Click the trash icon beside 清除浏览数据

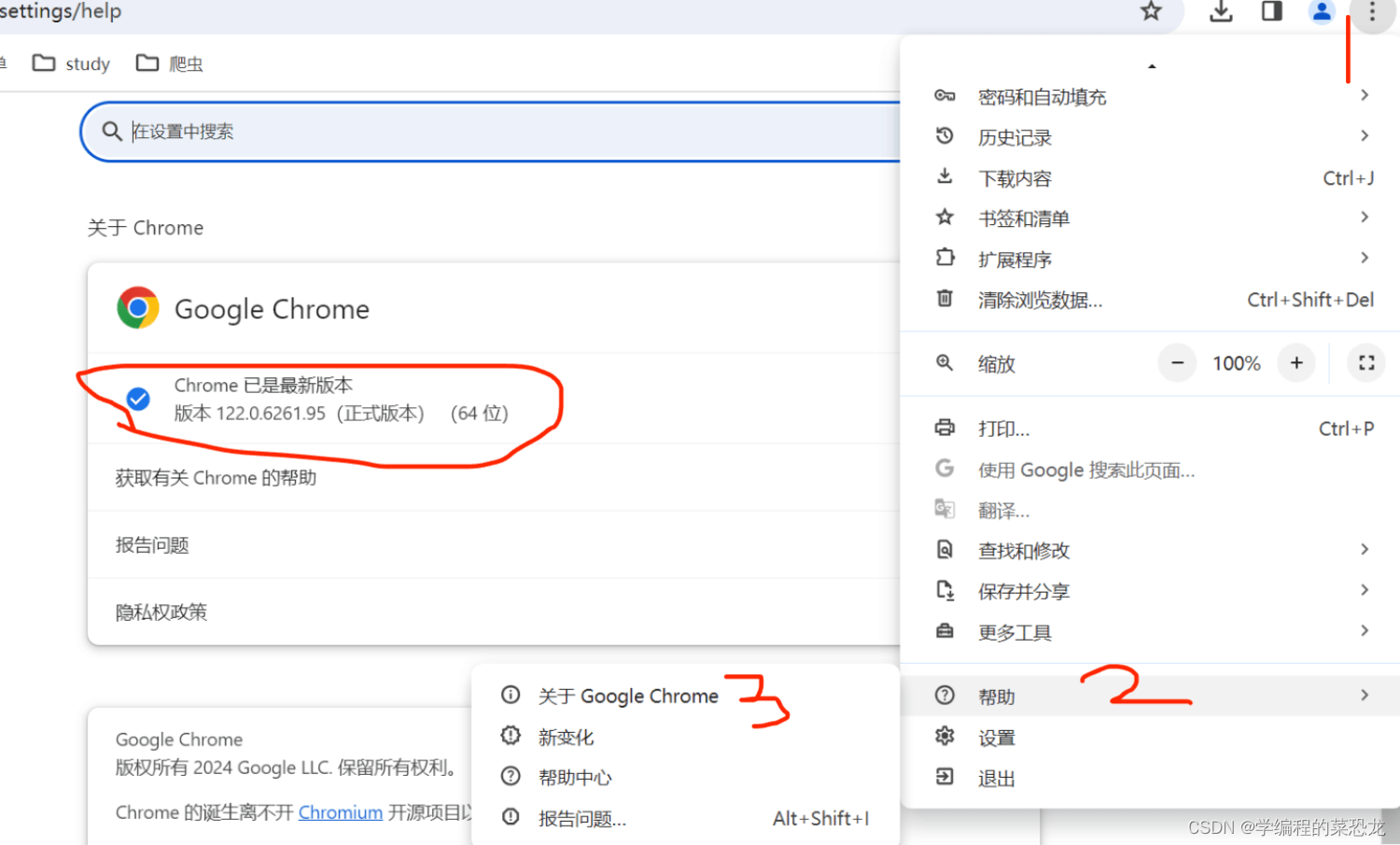click(945, 299)
